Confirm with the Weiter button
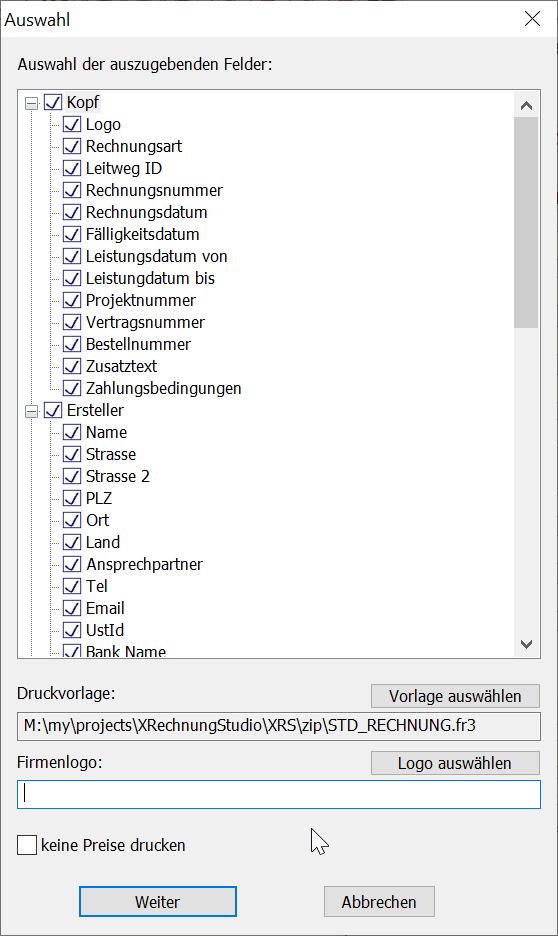 tap(158, 901)
